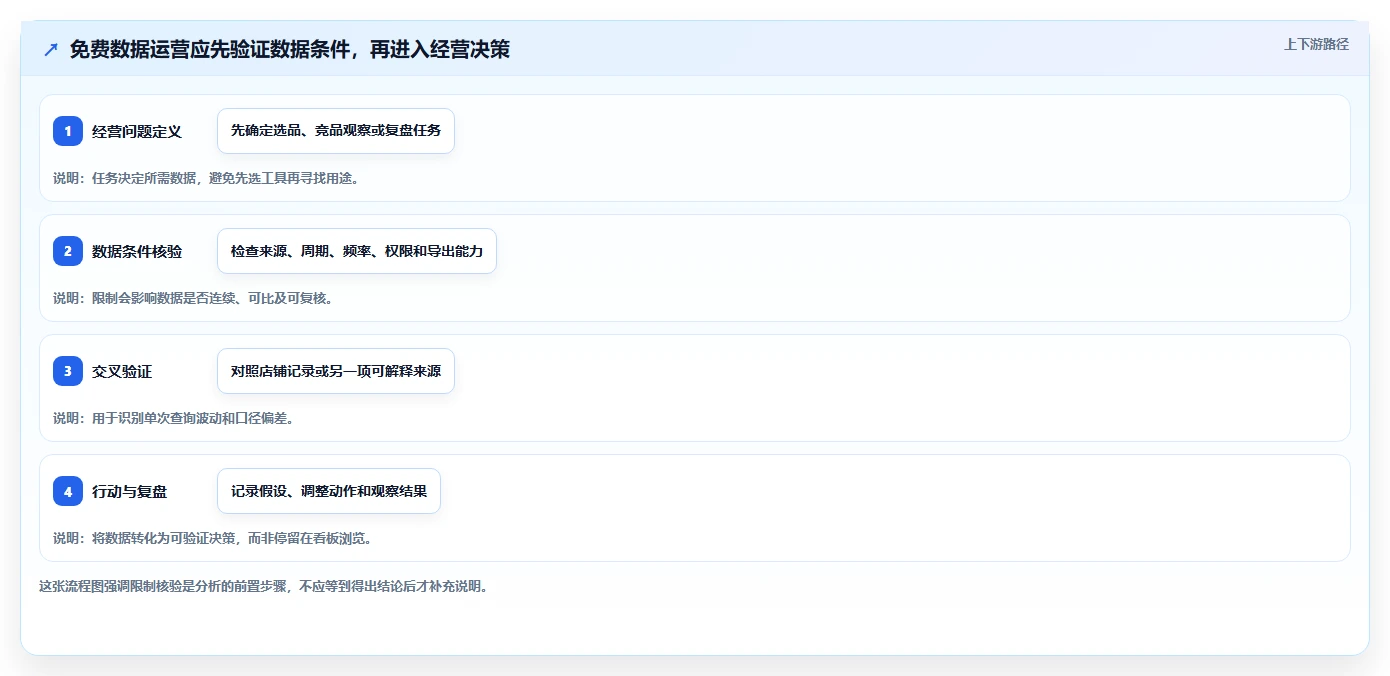1390x676 pixels.
Task: Select the 行动与复盘 step title
Action: (129, 491)
